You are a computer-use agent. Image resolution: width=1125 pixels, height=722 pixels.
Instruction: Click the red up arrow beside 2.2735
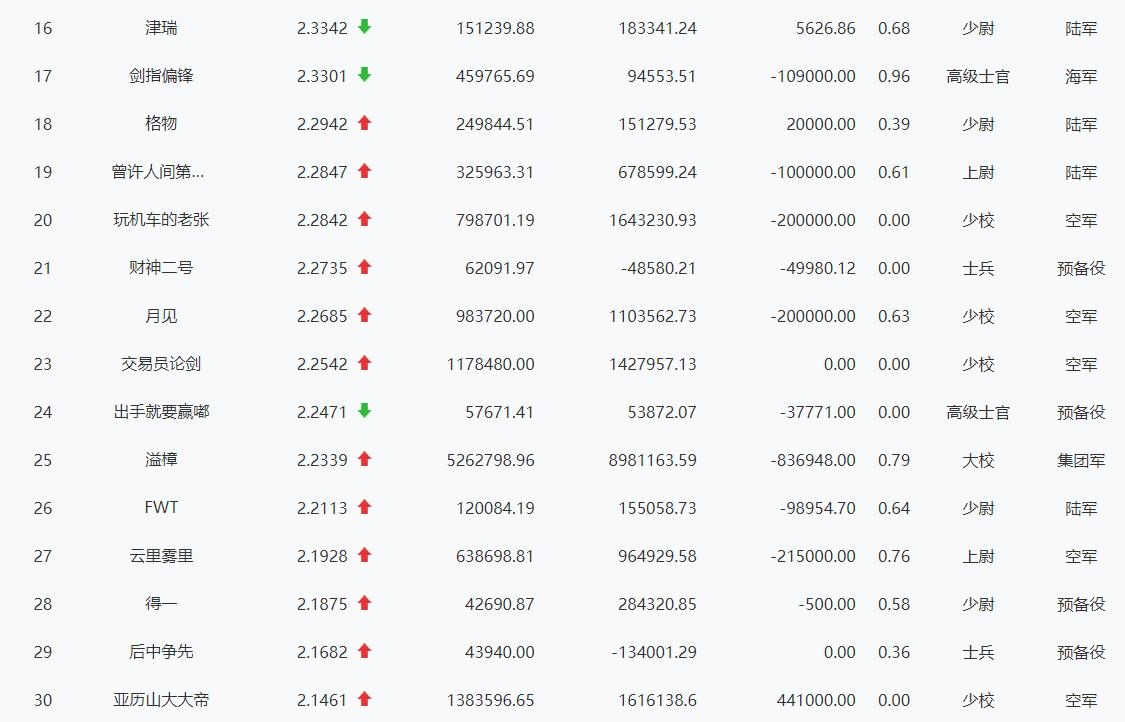(365, 267)
